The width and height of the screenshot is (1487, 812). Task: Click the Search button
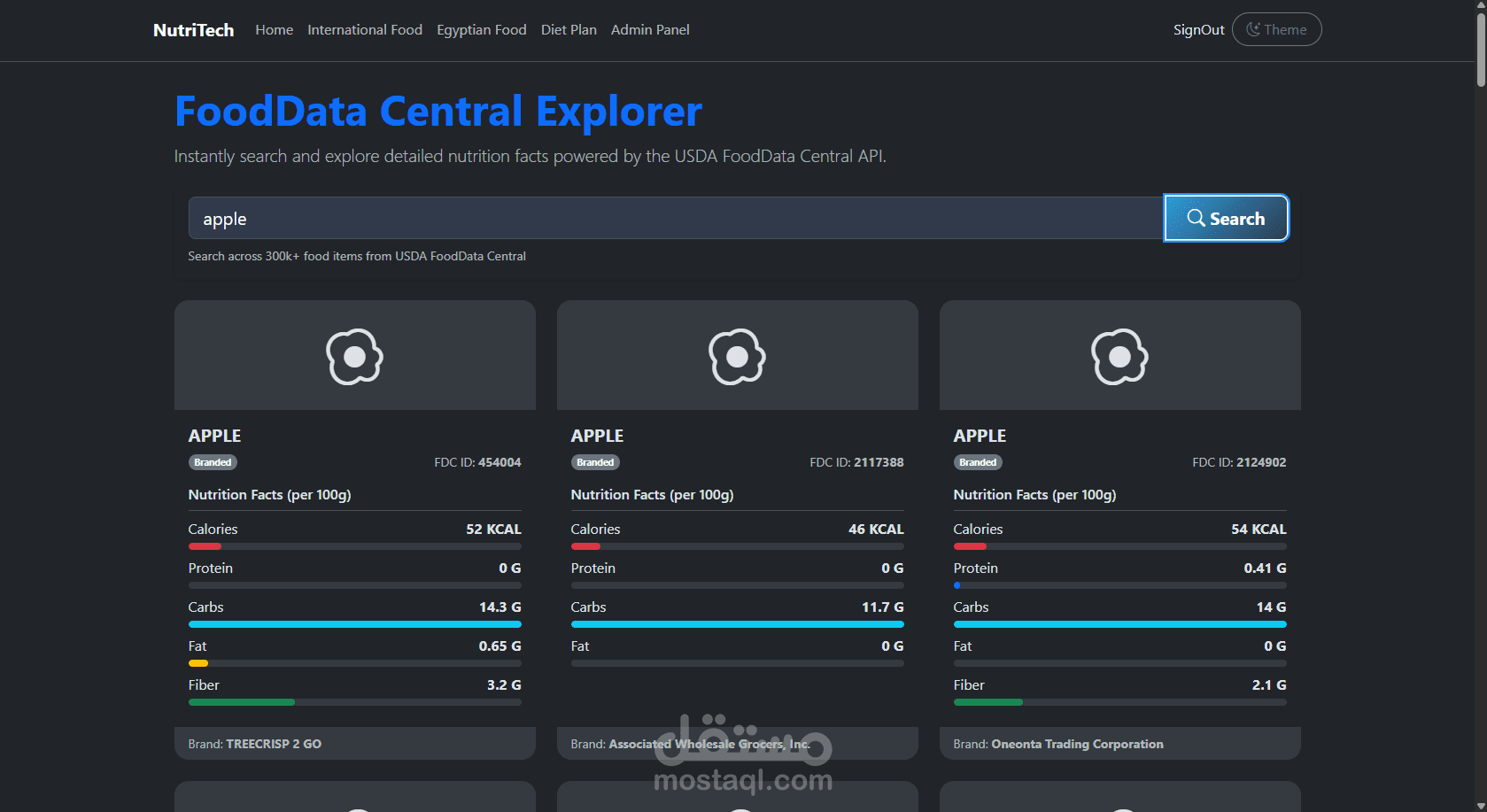click(1226, 218)
